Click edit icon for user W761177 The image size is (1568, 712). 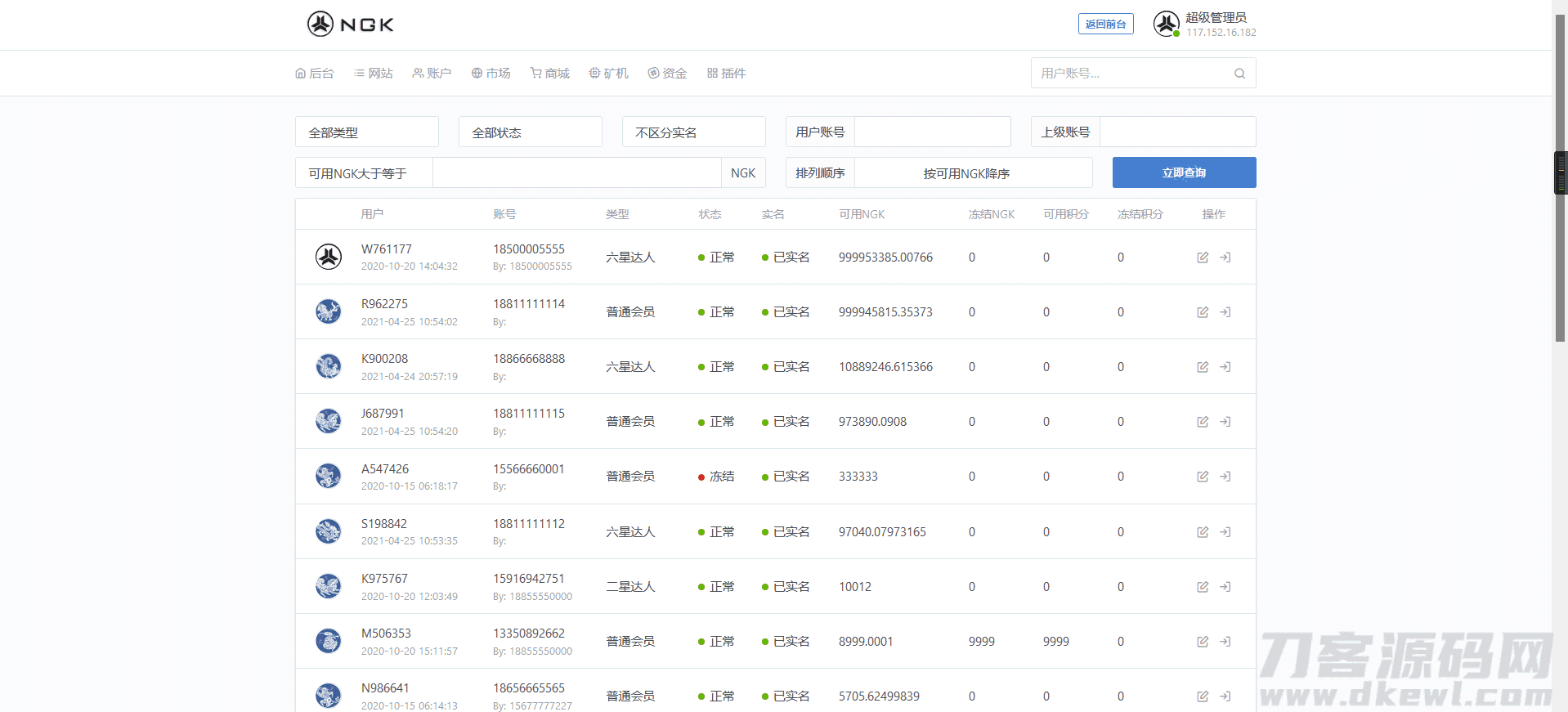1203,257
